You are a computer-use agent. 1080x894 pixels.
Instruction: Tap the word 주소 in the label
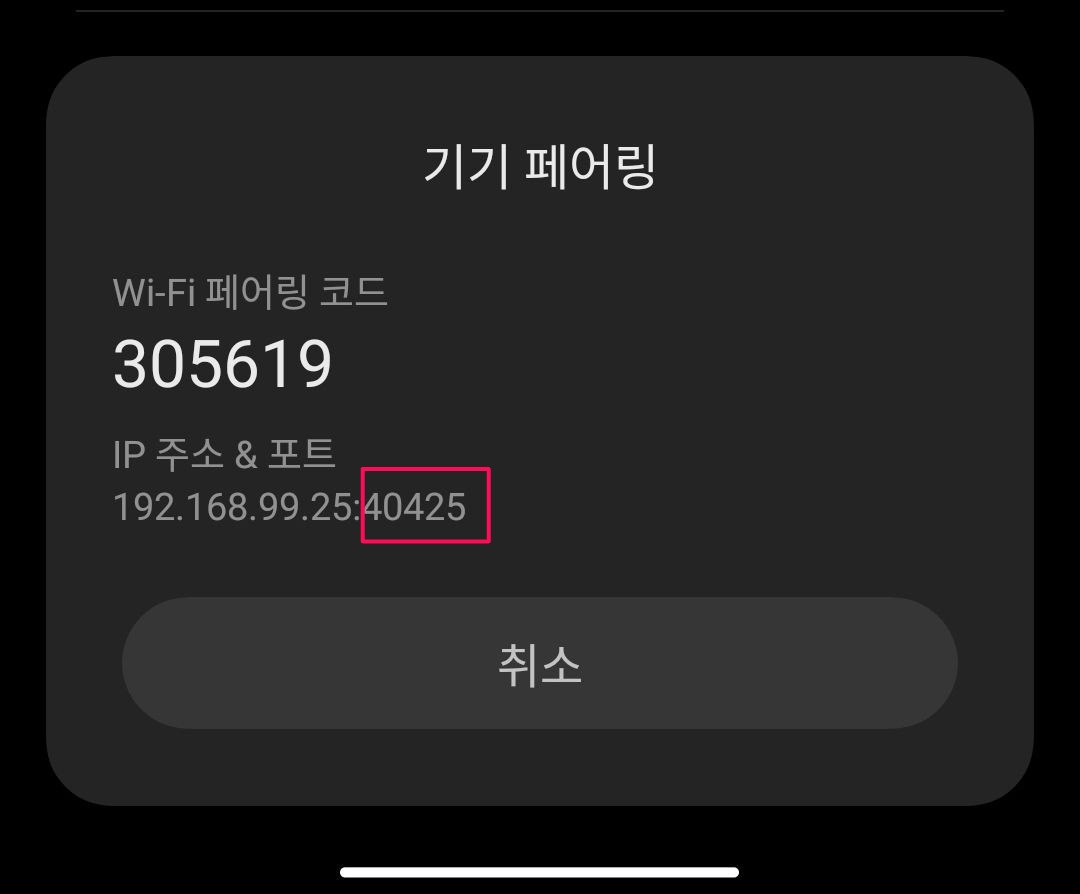tap(189, 454)
